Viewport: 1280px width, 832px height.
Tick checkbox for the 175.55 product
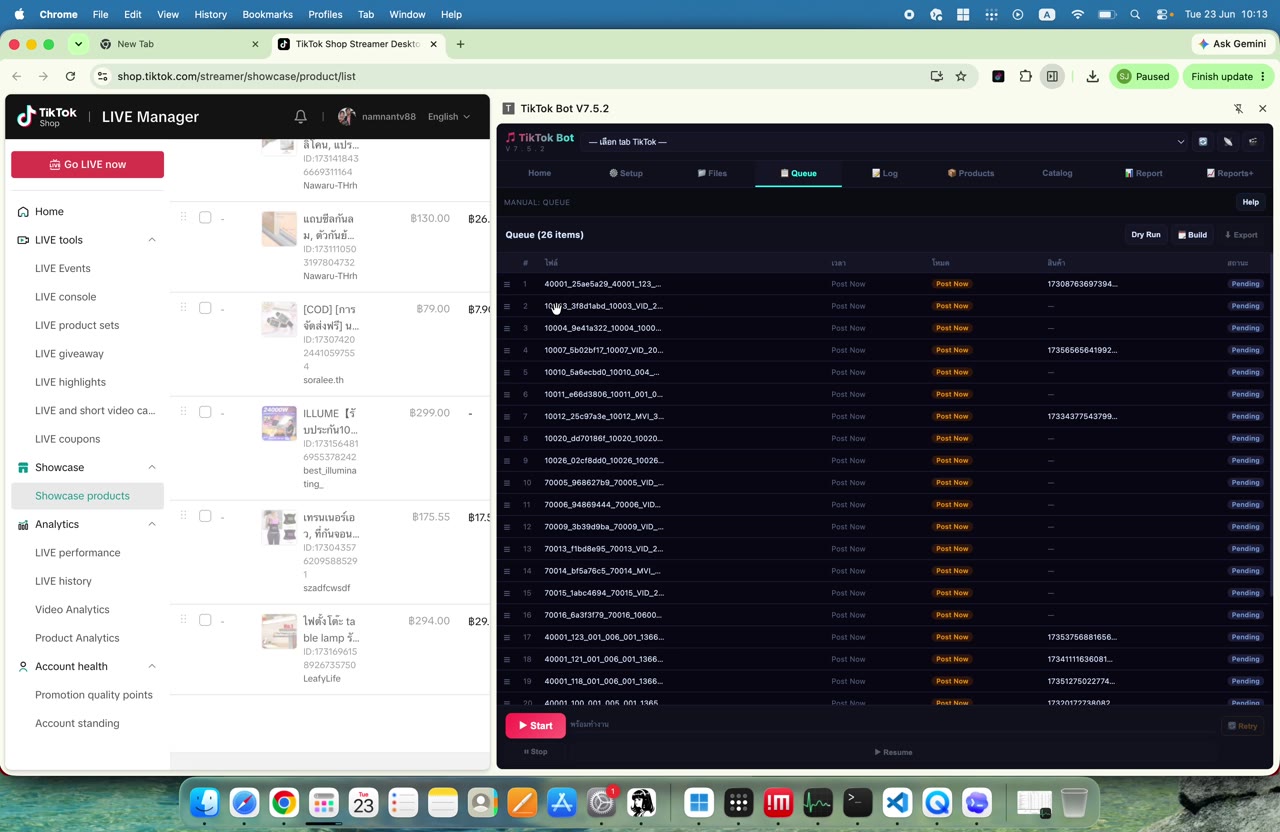tap(205, 516)
